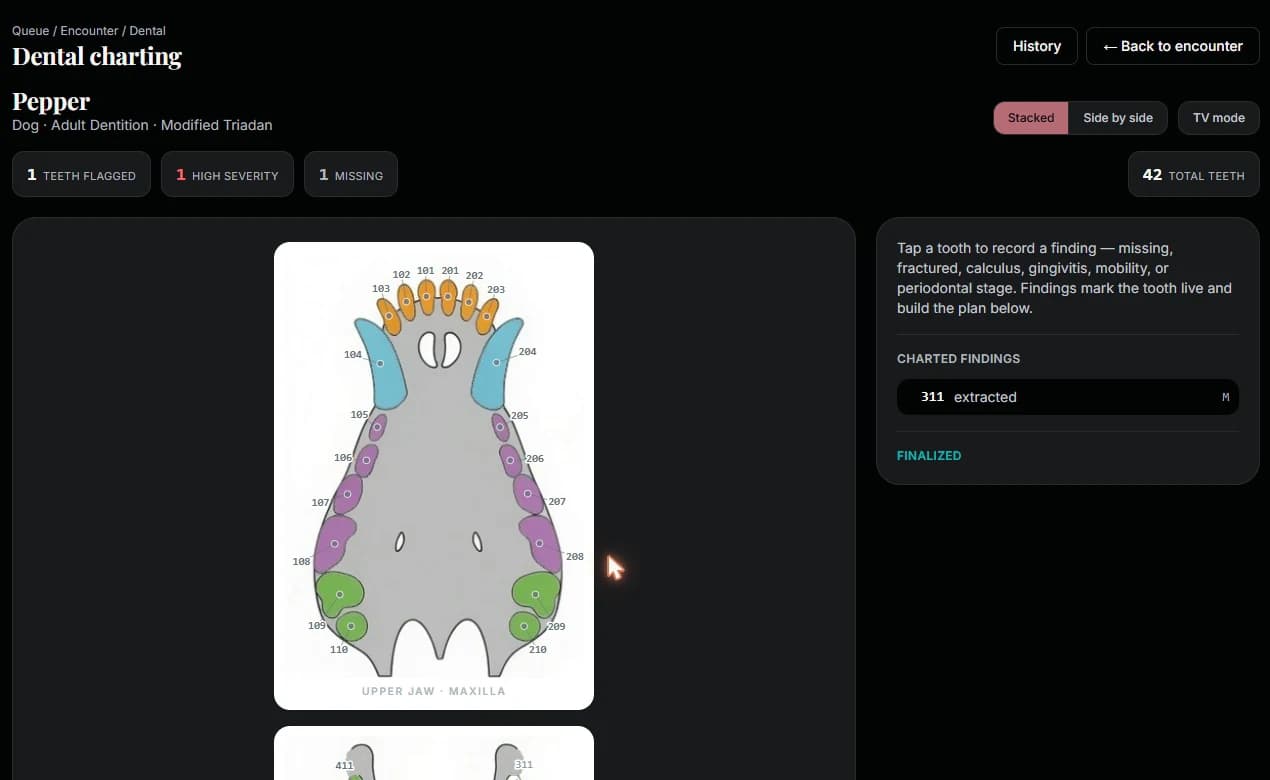Click the High Severity counter
The height and width of the screenshot is (780, 1270).
(227, 174)
